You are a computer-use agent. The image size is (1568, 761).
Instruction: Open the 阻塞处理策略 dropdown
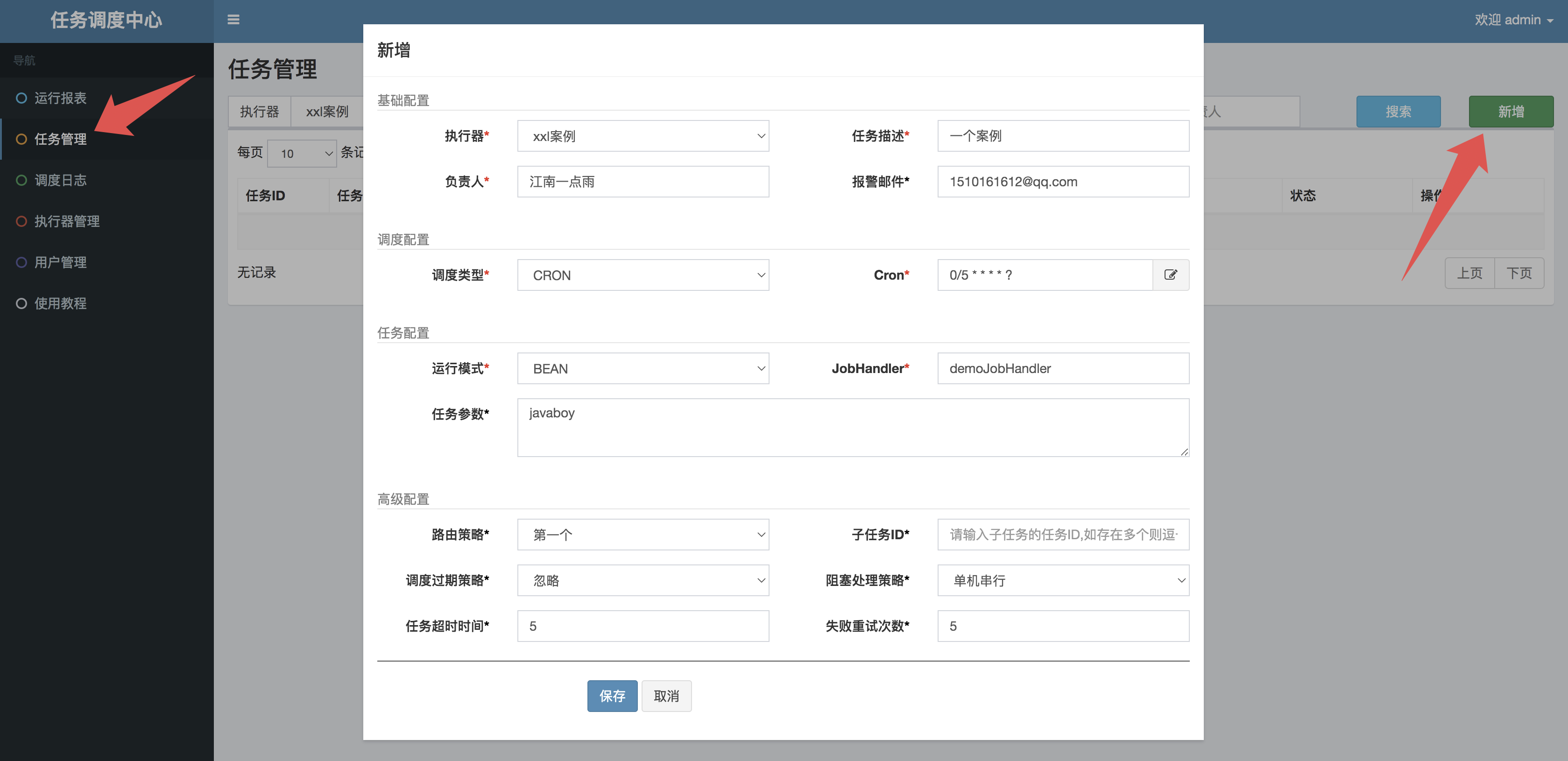click(x=1063, y=580)
